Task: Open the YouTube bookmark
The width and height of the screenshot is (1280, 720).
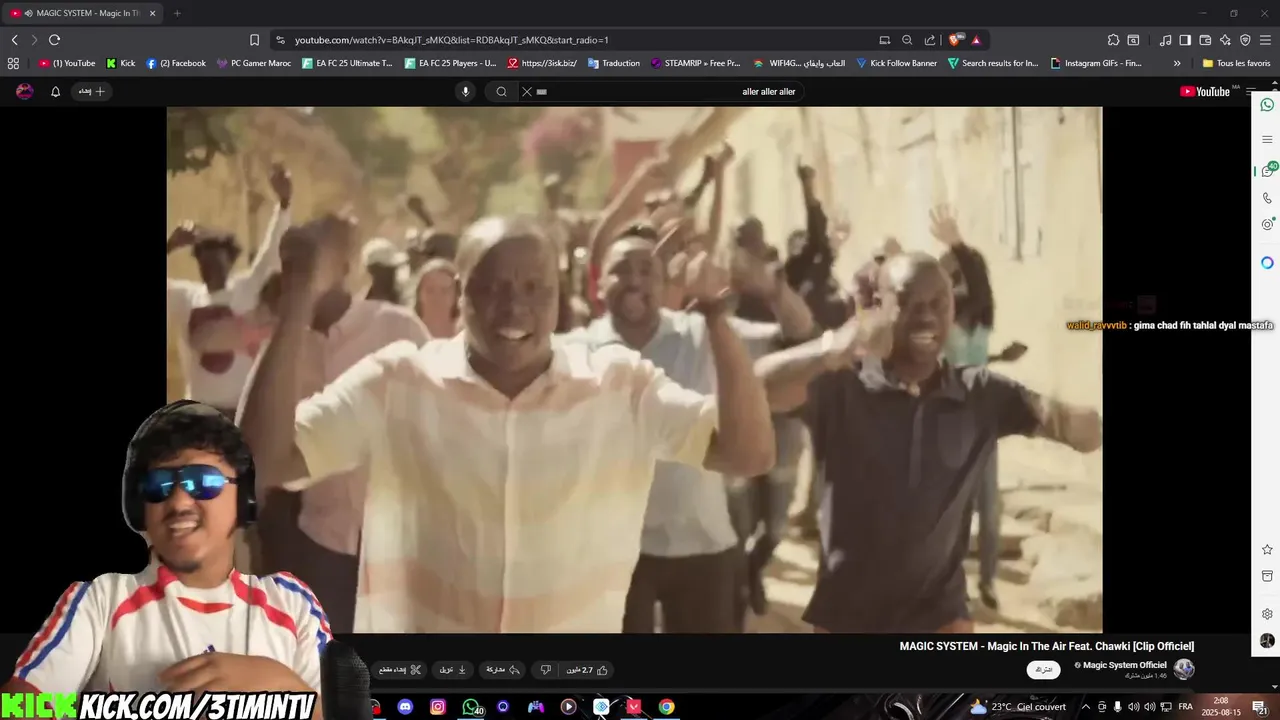Action: [x=67, y=63]
